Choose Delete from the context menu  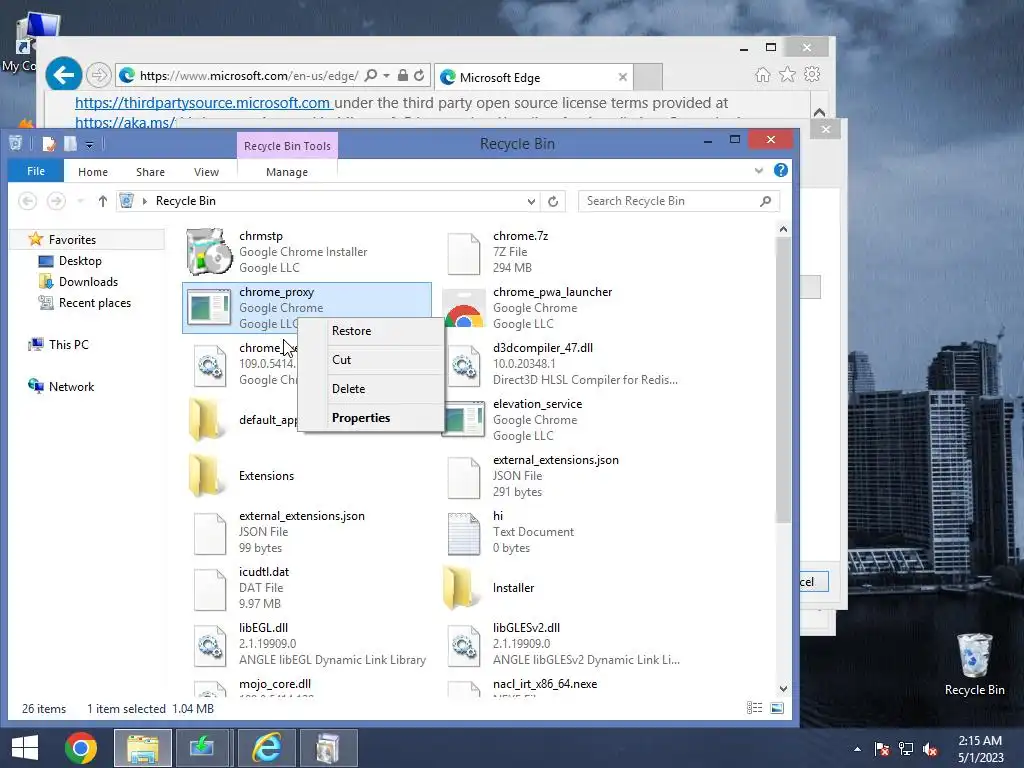[x=371, y=389]
